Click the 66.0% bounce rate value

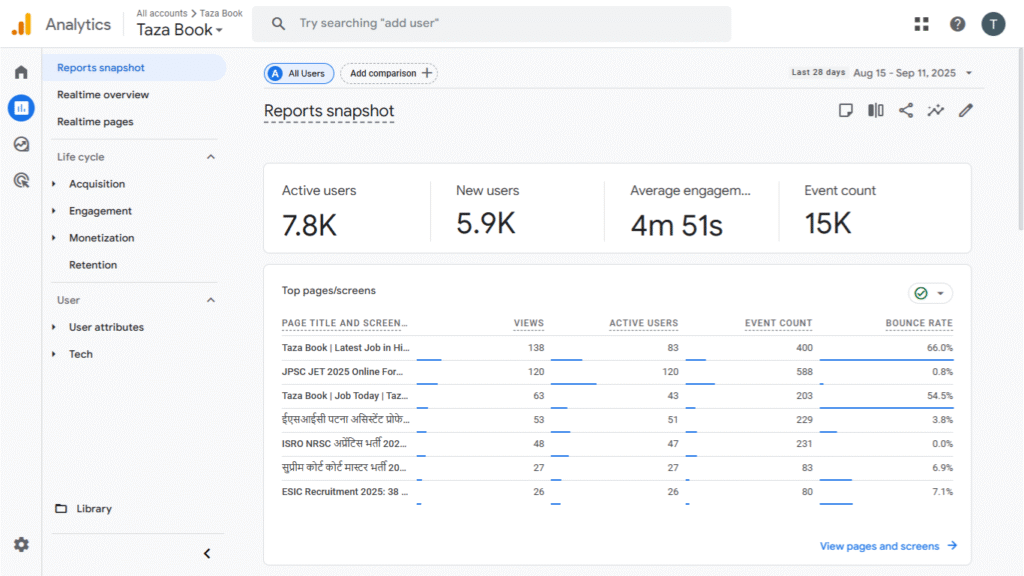[940, 348]
